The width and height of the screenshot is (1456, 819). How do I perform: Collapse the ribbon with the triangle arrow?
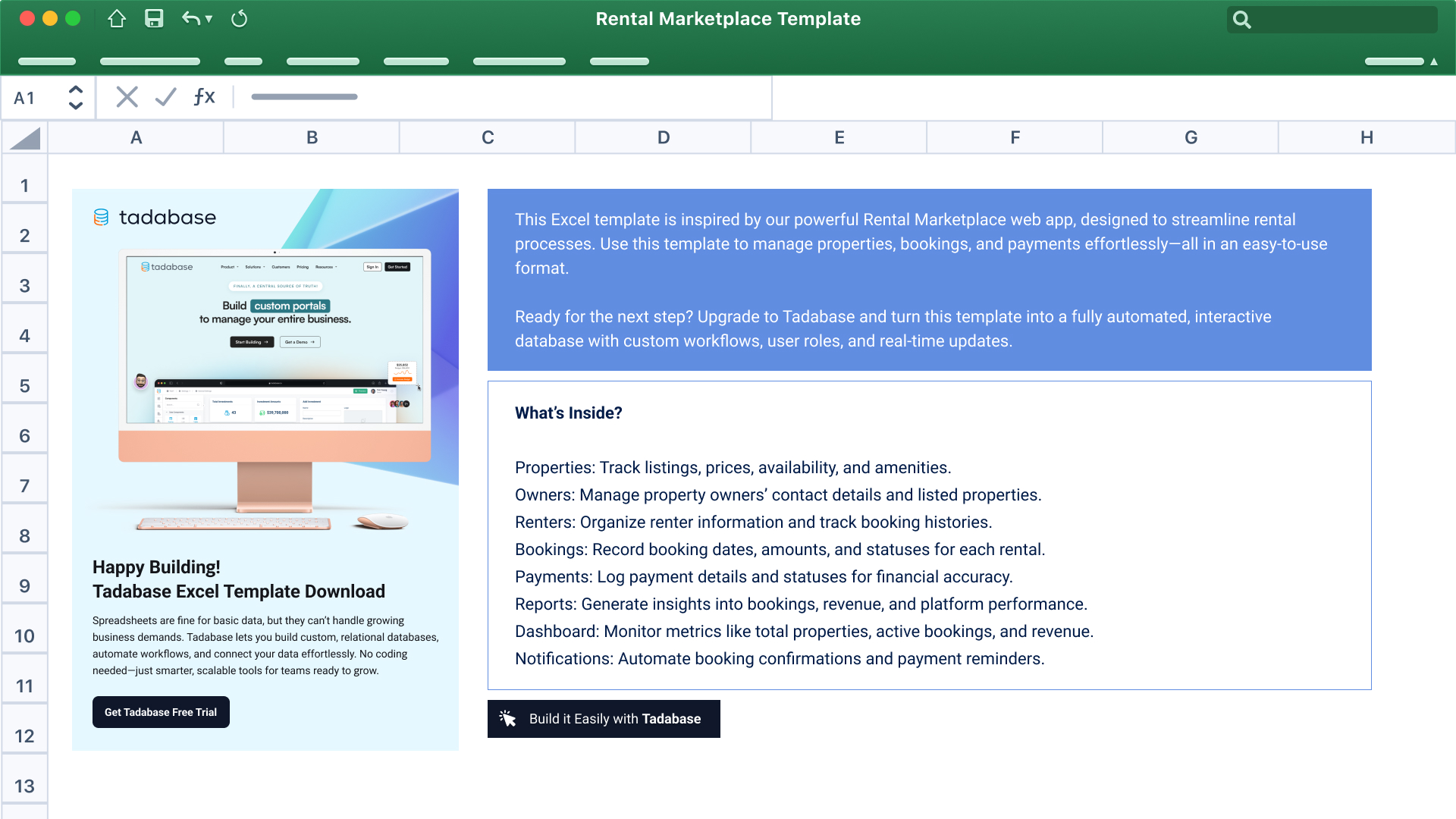[x=1434, y=61]
